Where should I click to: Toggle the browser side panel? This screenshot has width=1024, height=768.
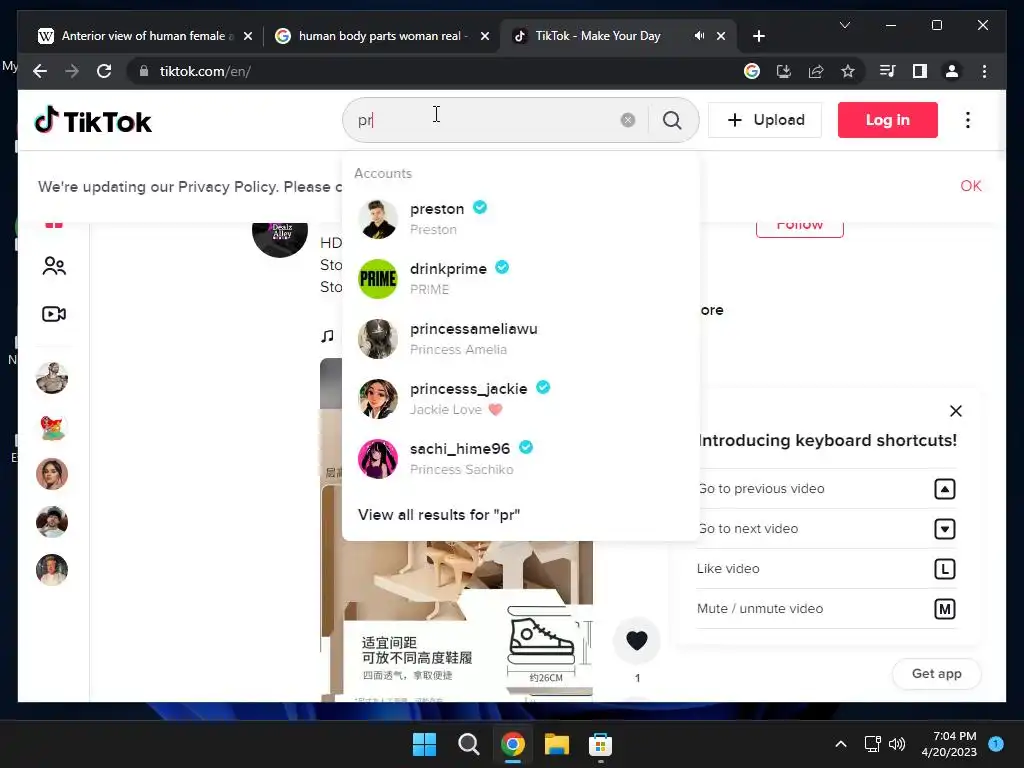tap(920, 71)
